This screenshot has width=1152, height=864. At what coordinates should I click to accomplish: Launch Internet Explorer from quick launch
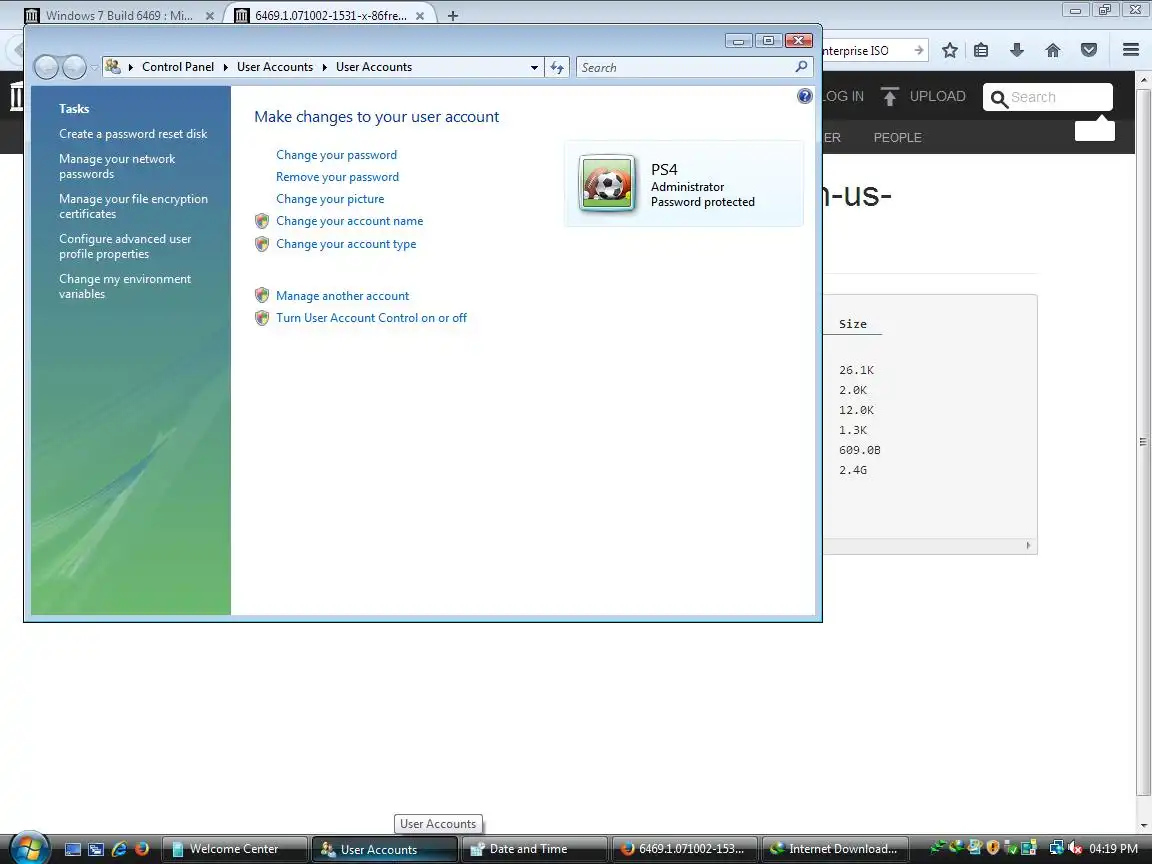click(119, 849)
